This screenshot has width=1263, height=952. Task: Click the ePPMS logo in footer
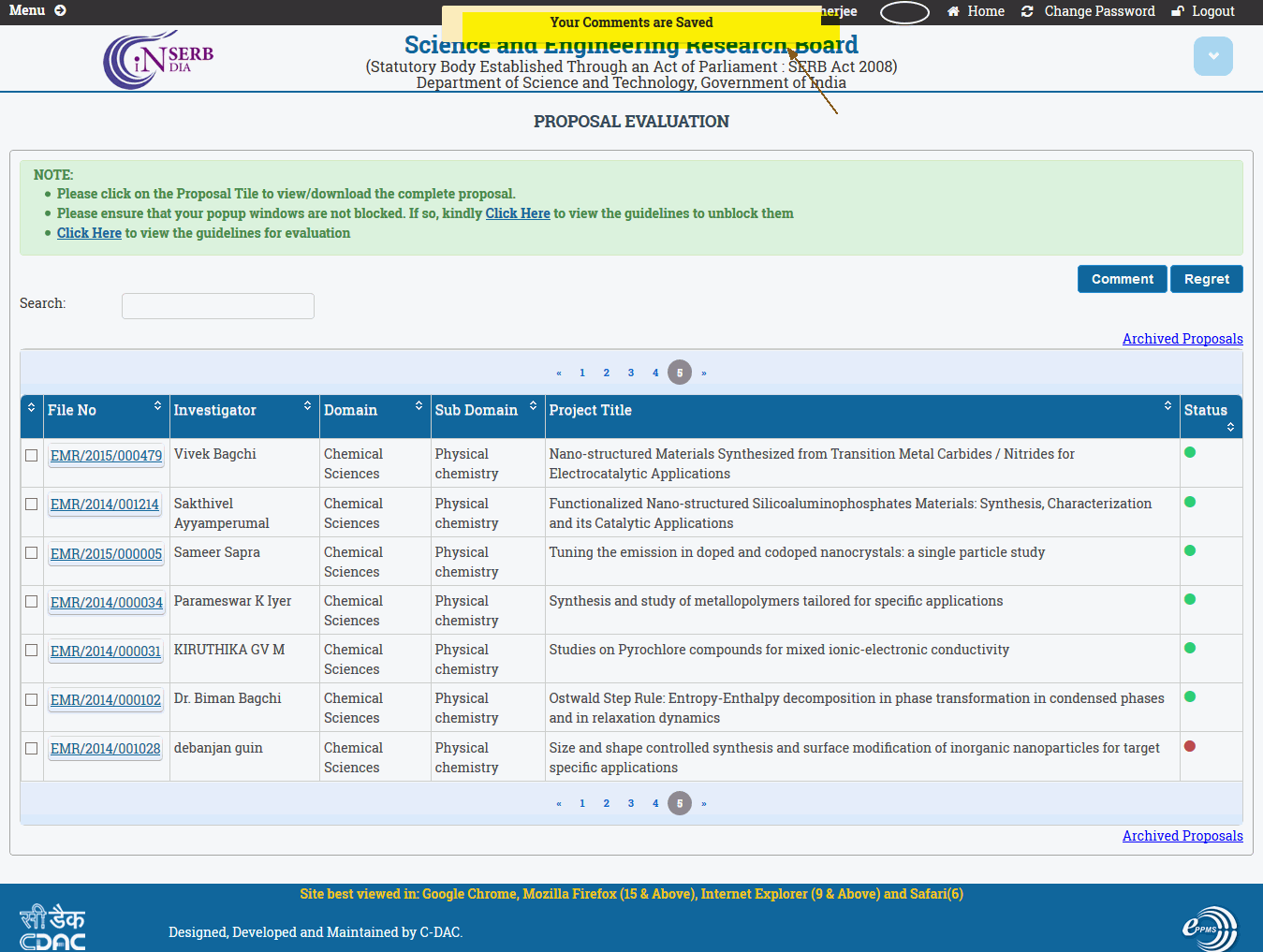coord(1209,929)
